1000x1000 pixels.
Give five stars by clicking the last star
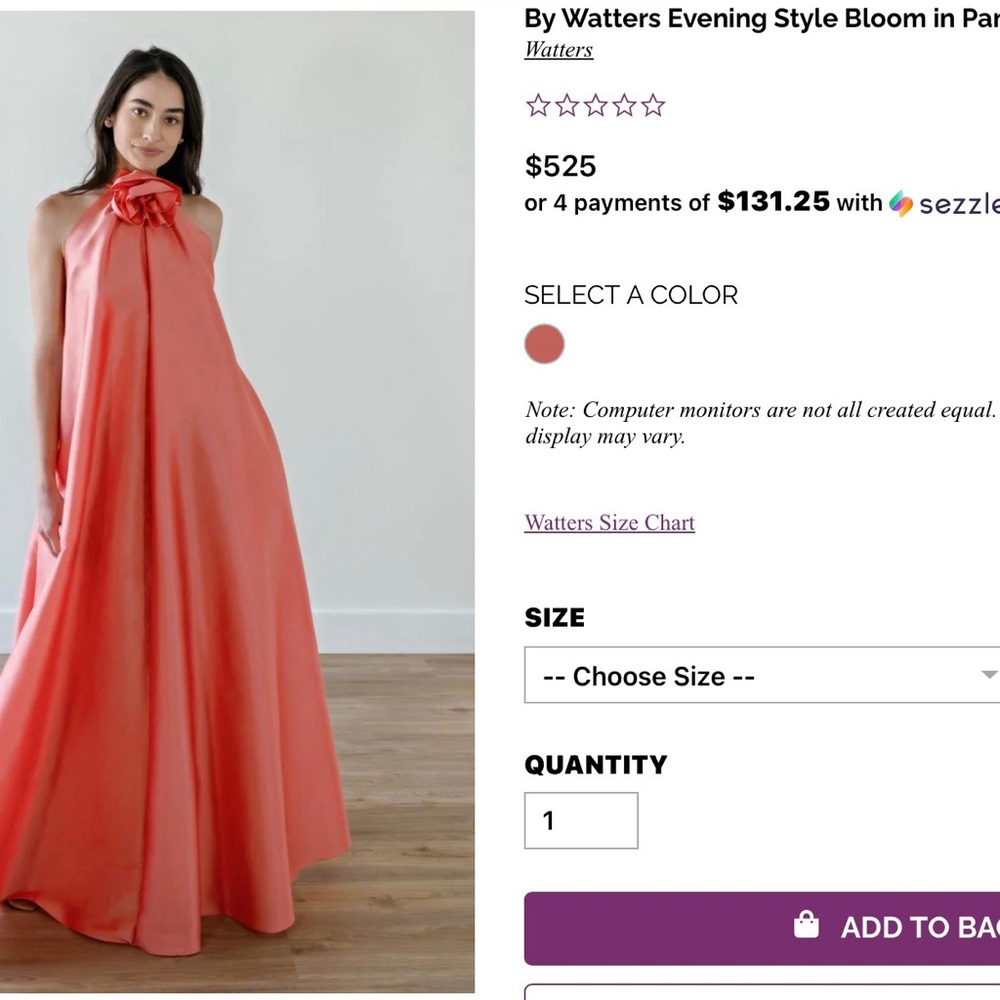click(x=653, y=104)
